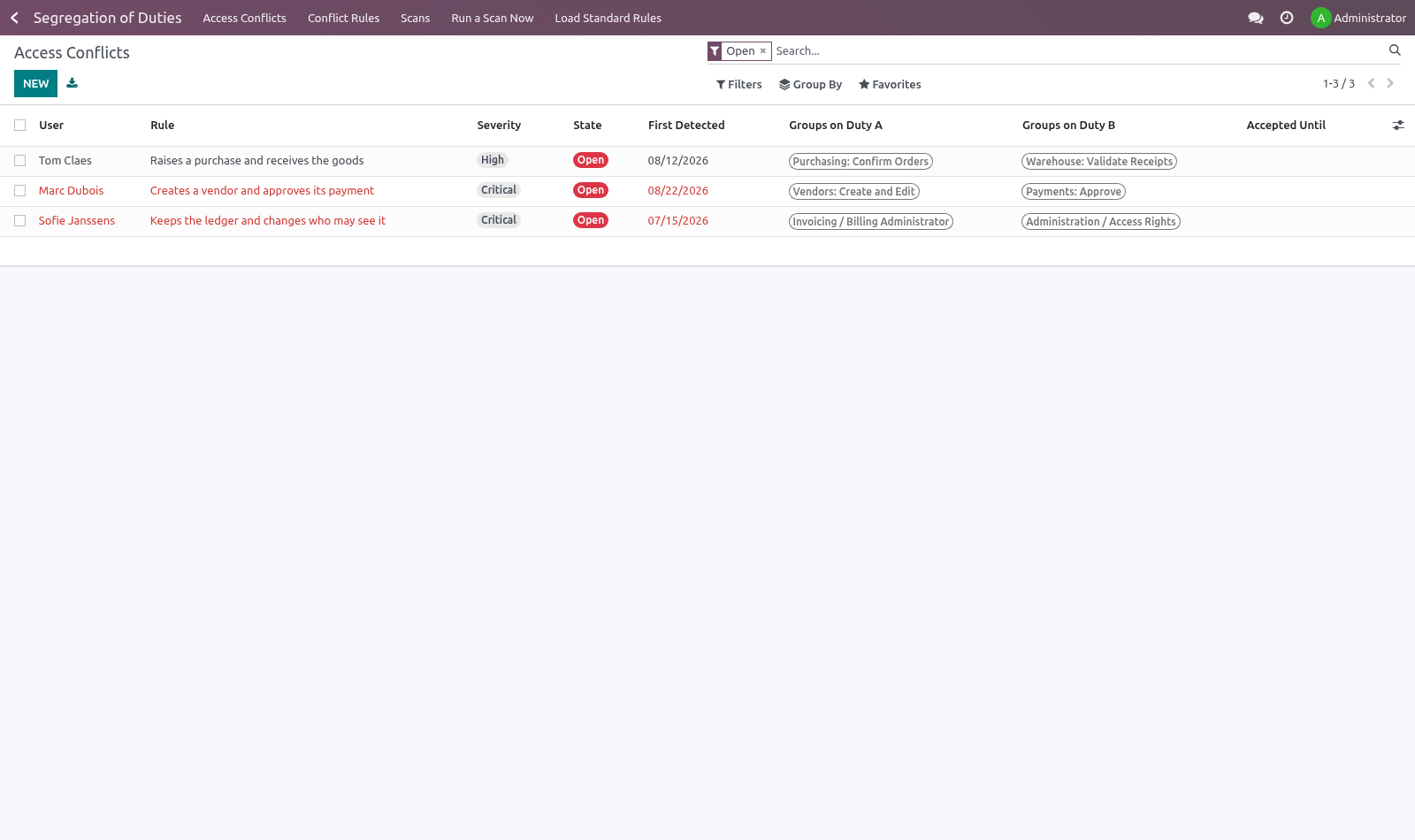The height and width of the screenshot is (840, 1415).
Task: Open the Conflict Rules menu
Action: [343, 18]
